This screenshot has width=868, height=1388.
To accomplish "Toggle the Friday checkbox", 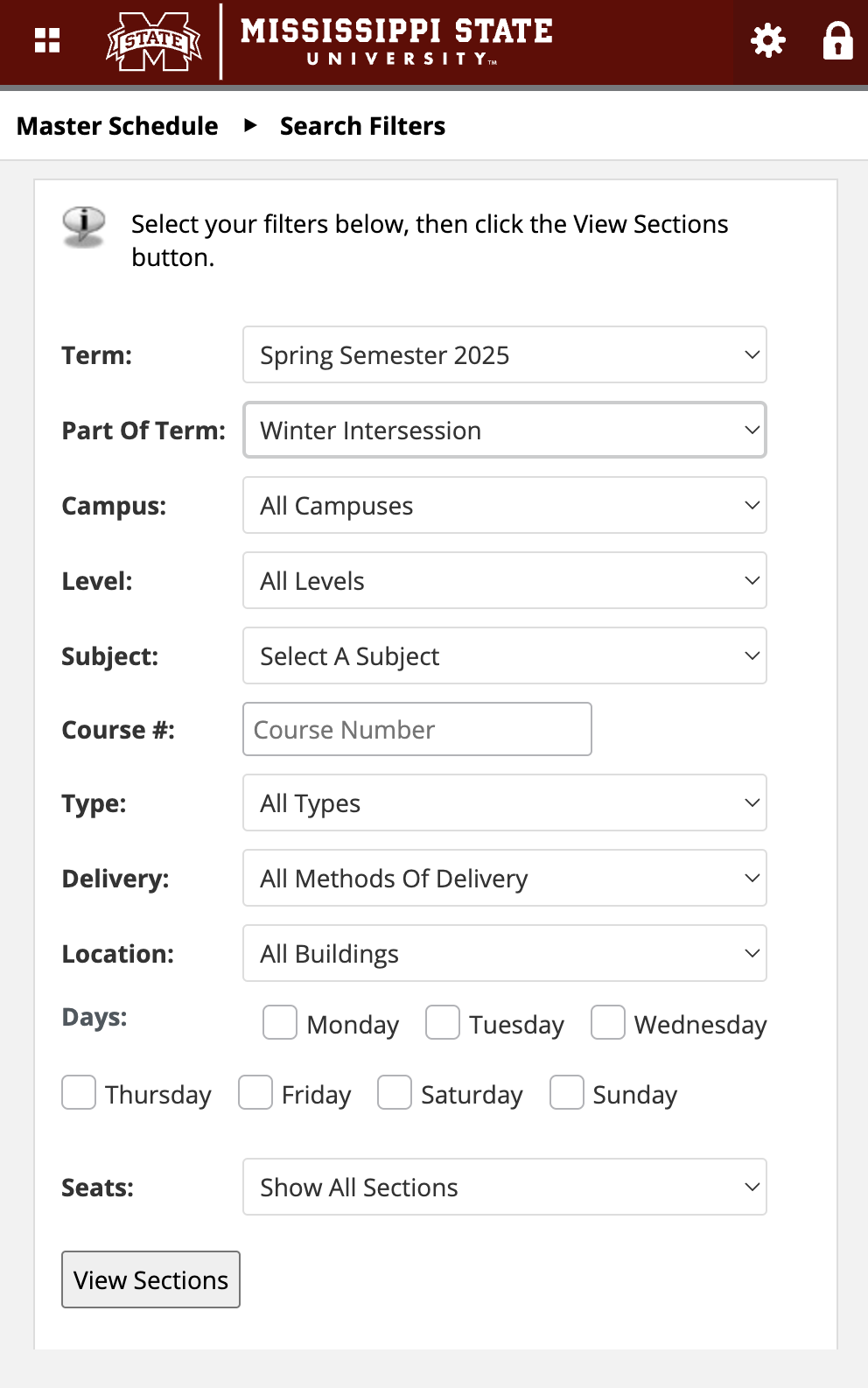I will tap(255, 1092).
